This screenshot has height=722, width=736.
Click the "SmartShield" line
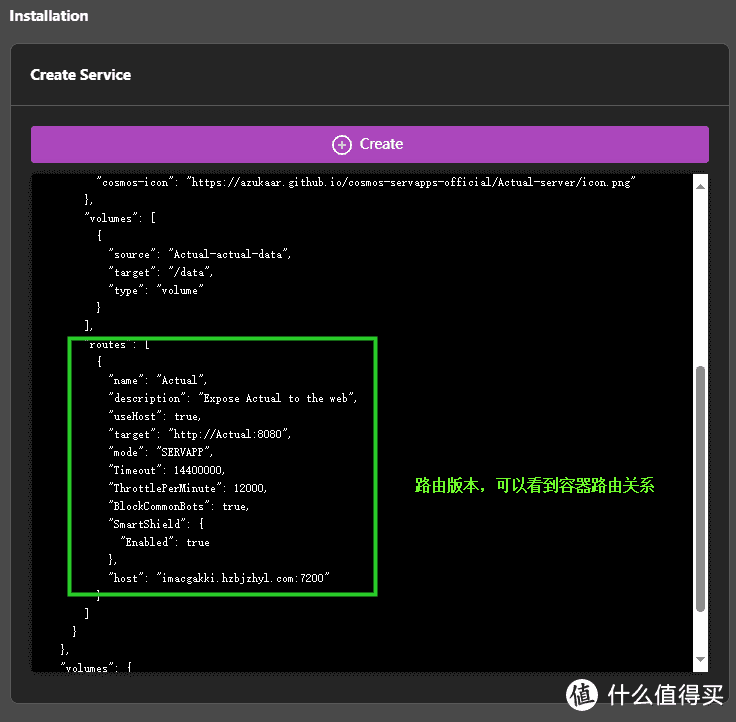point(156,524)
